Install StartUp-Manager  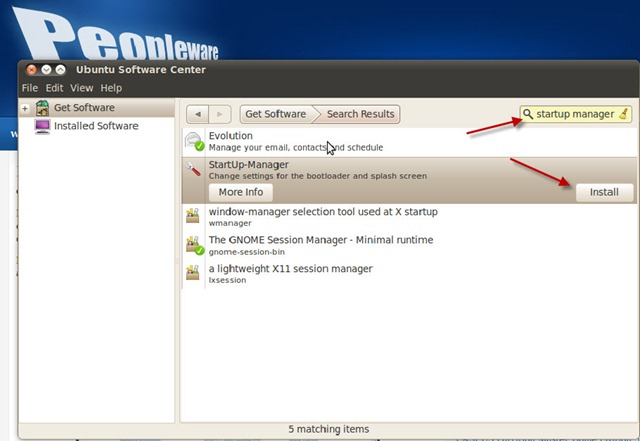604,192
